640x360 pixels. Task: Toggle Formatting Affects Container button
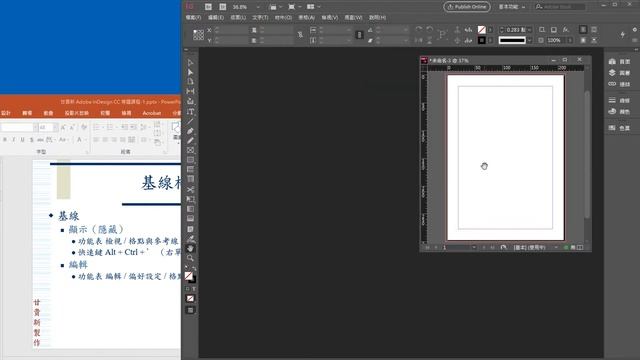coord(187,289)
